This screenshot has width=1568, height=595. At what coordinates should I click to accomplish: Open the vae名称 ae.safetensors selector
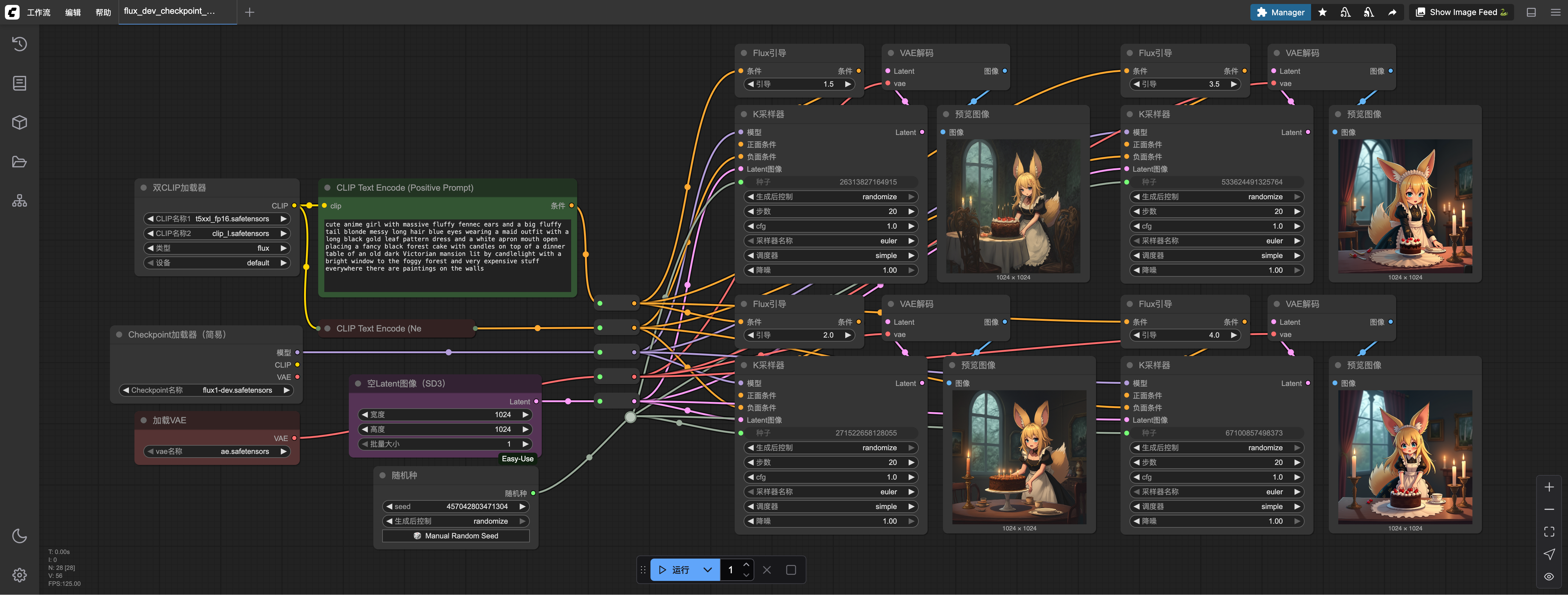pos(217,451)
